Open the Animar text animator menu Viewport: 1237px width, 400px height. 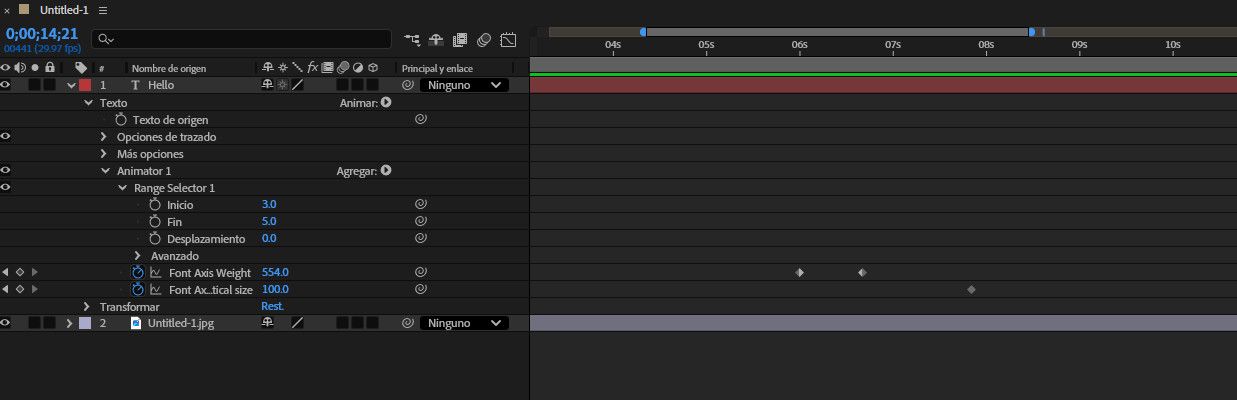coord(386,102)
